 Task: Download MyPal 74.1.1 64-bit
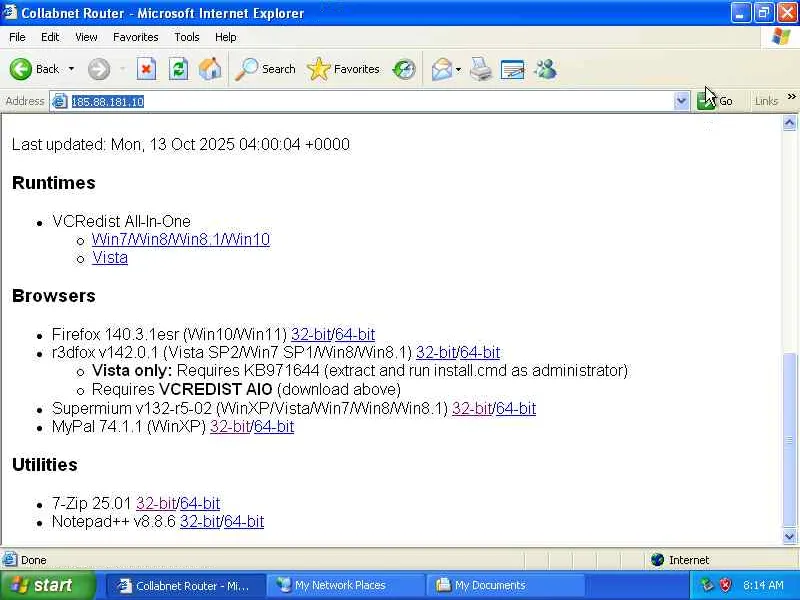point(274,427)
